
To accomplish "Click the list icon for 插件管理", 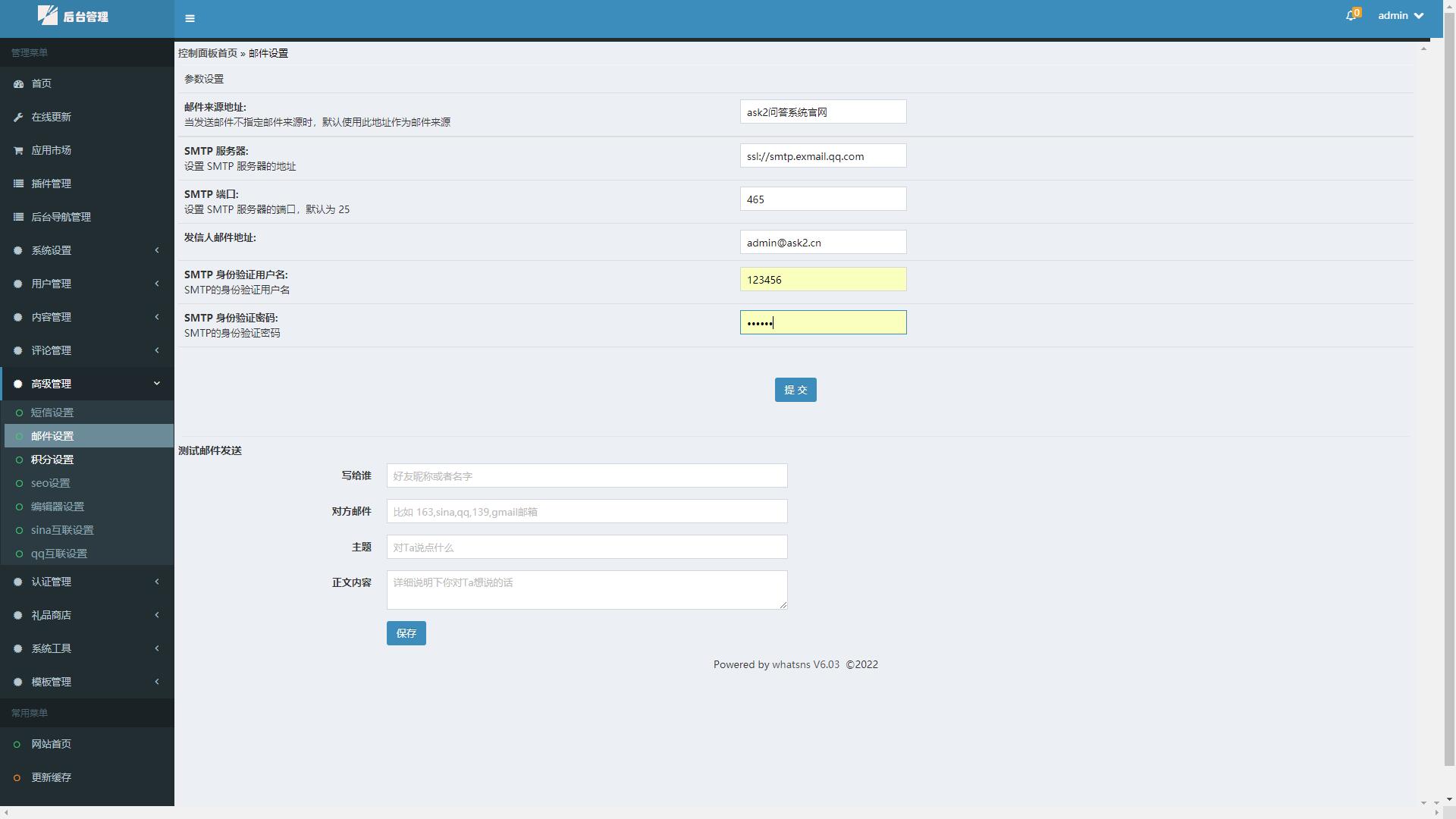I will coord(18,184).
